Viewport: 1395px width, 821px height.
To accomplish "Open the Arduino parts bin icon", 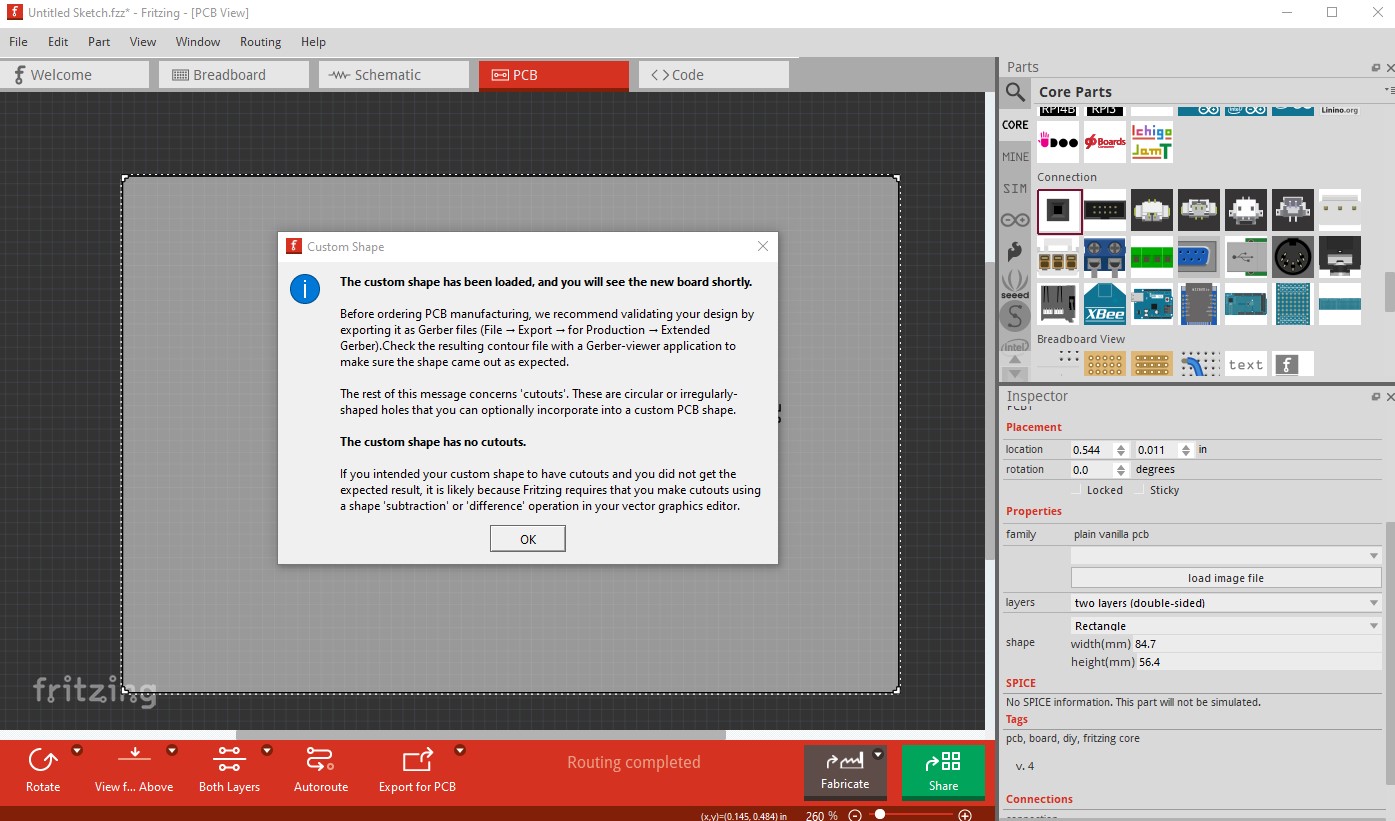I will 1015,220.
